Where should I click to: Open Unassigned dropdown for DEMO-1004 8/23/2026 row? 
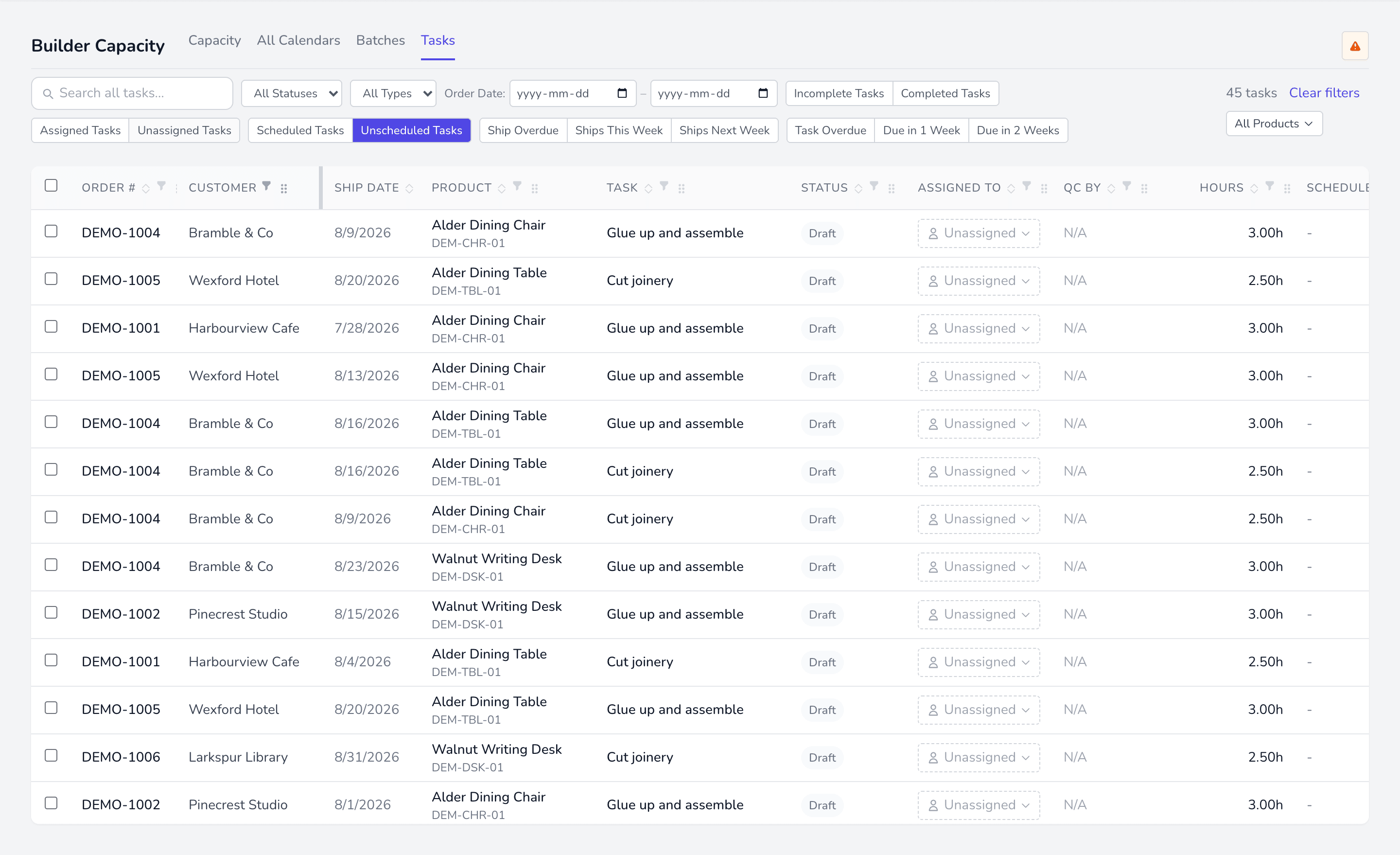click(979, 567)
